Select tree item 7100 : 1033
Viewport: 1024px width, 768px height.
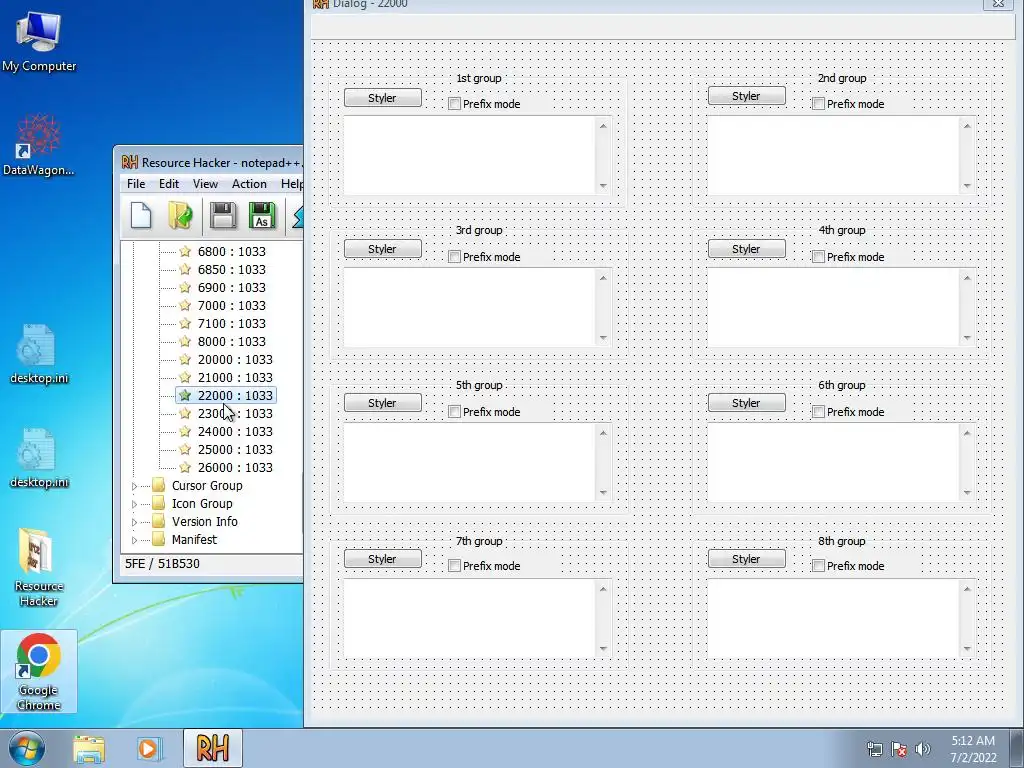pyautogui.click(x=232, y=323)
